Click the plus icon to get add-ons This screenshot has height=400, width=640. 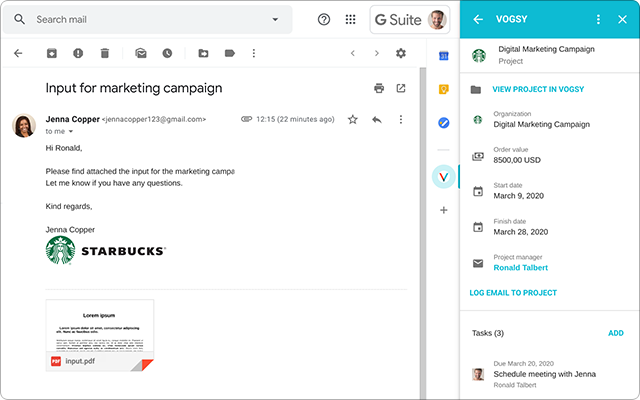444,210
